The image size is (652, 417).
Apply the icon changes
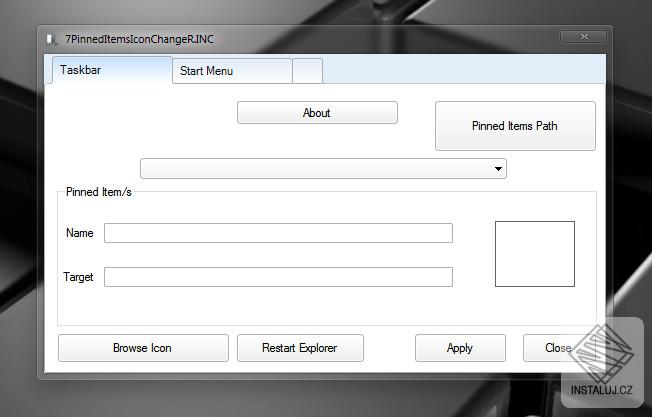pyautogui.click(x=460, y=348)
